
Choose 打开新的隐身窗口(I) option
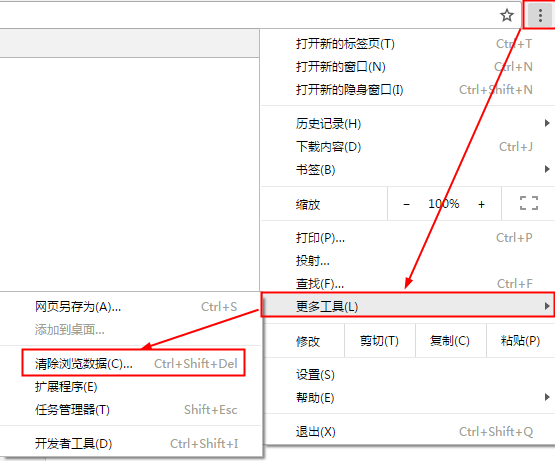click(408, 90)
